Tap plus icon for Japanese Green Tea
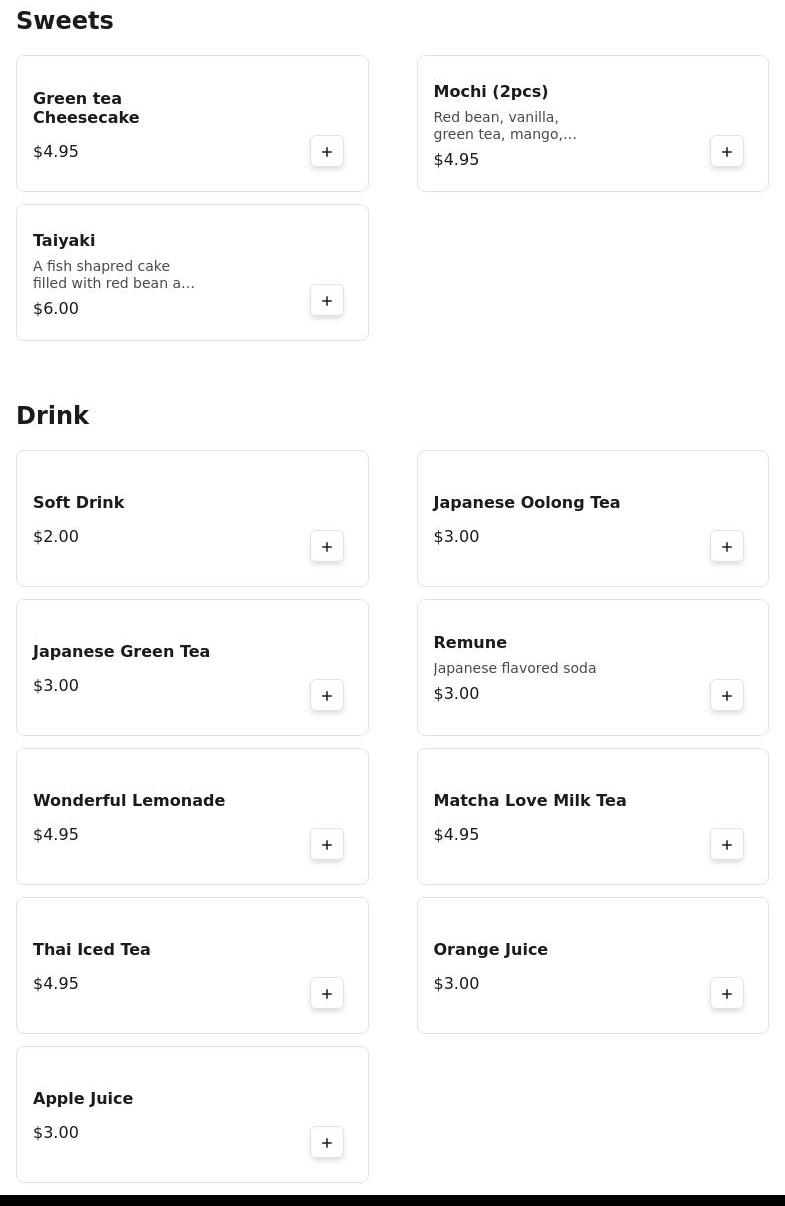The width and height of the screenshot is (785, 1206). tap(327, 696)
